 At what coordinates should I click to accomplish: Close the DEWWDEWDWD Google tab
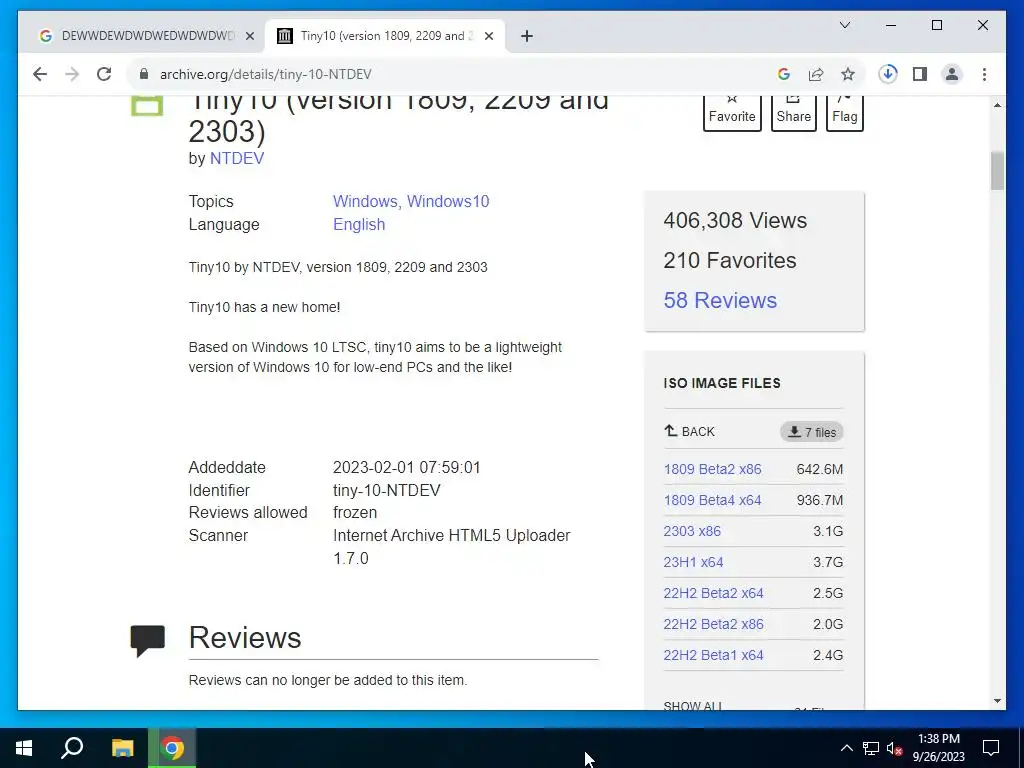[249, 36]
